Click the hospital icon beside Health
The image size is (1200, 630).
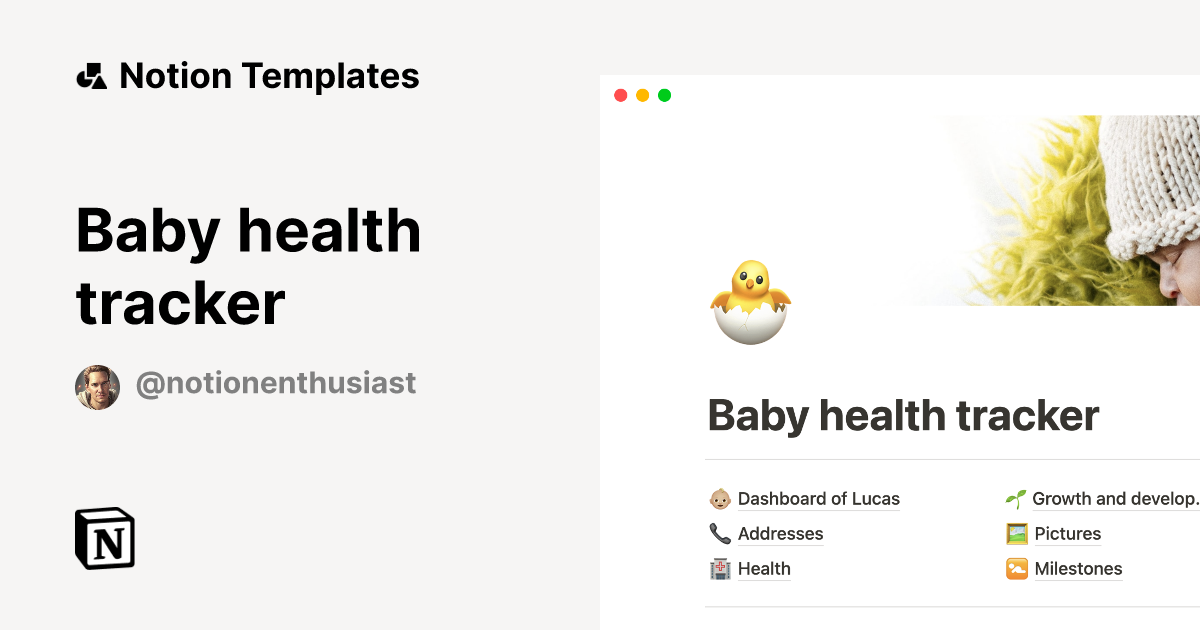coord(719,569)
